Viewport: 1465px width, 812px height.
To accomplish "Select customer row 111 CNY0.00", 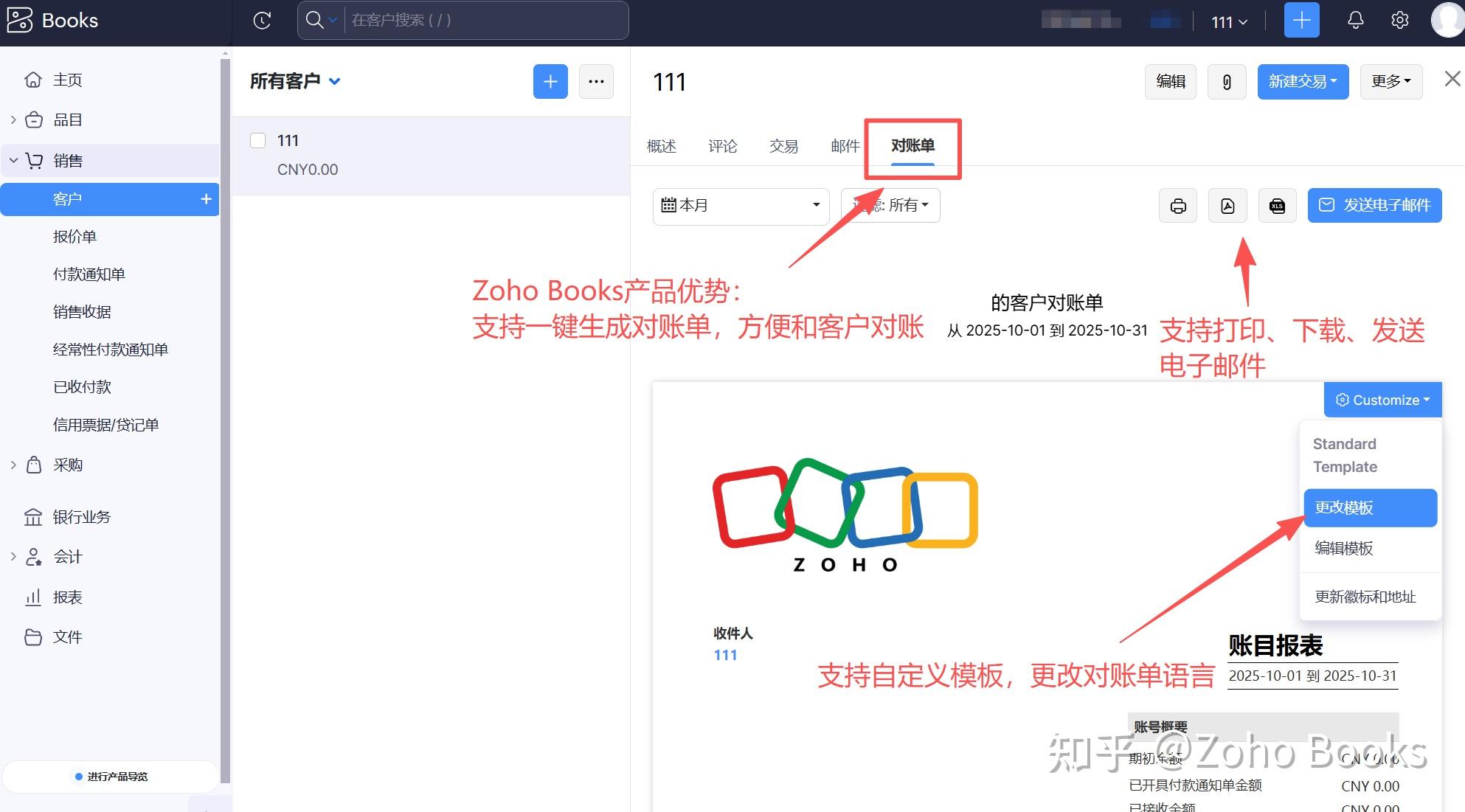I will pyautogui.click(x=431, y=156).
